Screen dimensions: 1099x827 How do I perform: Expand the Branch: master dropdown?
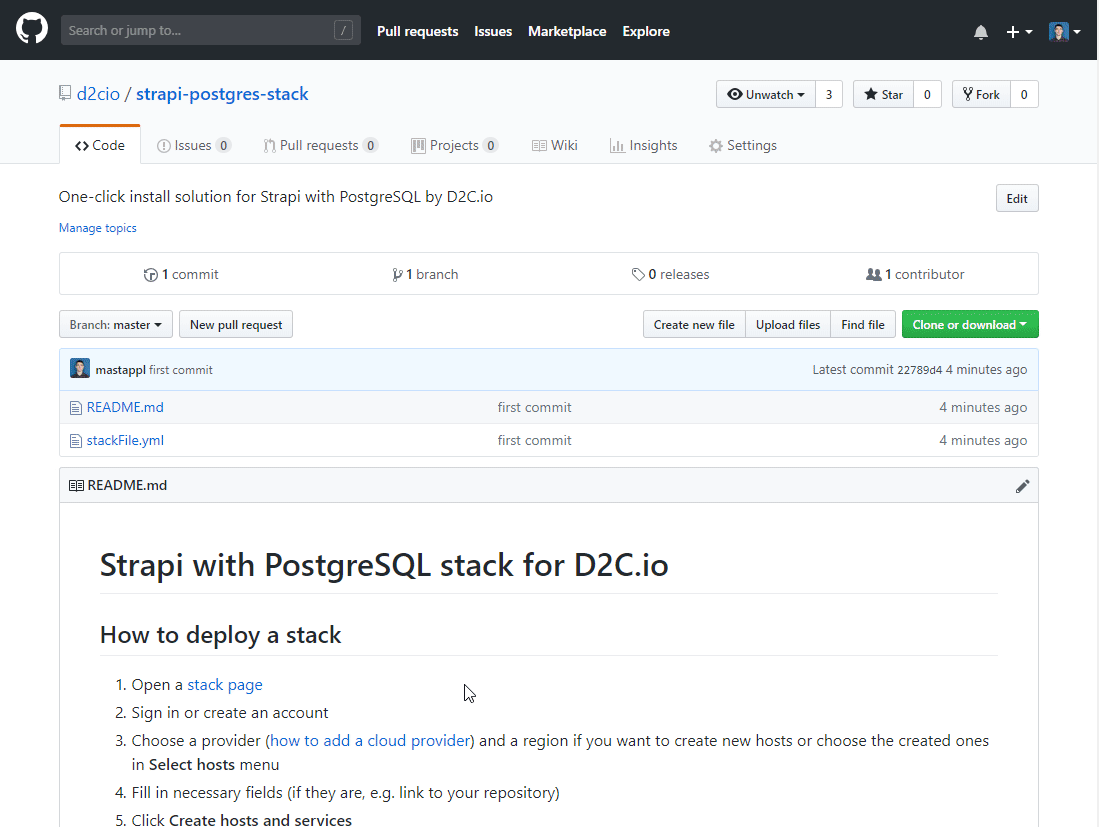point(116,325)
